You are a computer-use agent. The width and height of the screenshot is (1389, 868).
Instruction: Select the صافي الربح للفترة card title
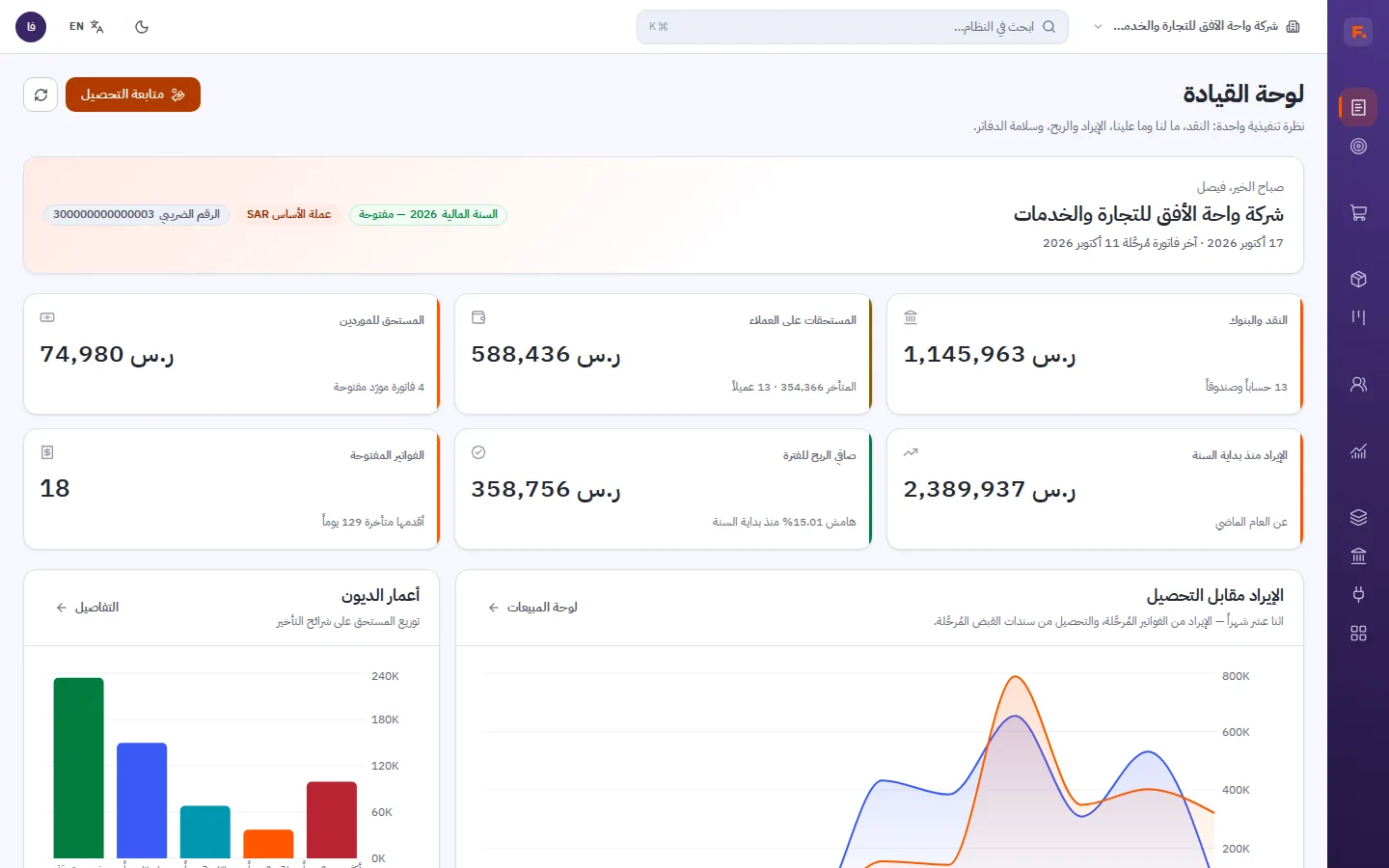pos(819,455)
